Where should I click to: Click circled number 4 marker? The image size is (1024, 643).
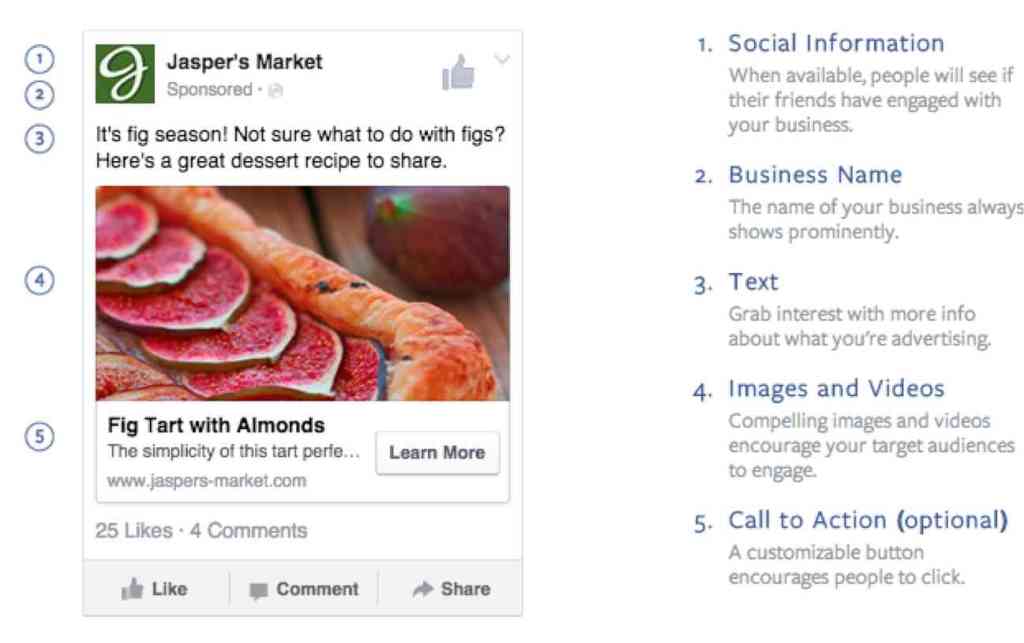(39, 281)
